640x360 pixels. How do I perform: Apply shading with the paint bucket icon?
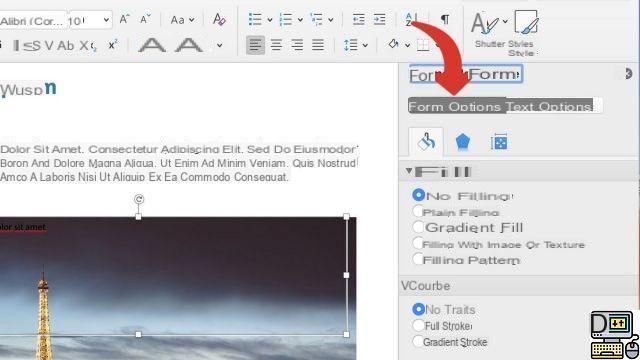pos(393,44)
